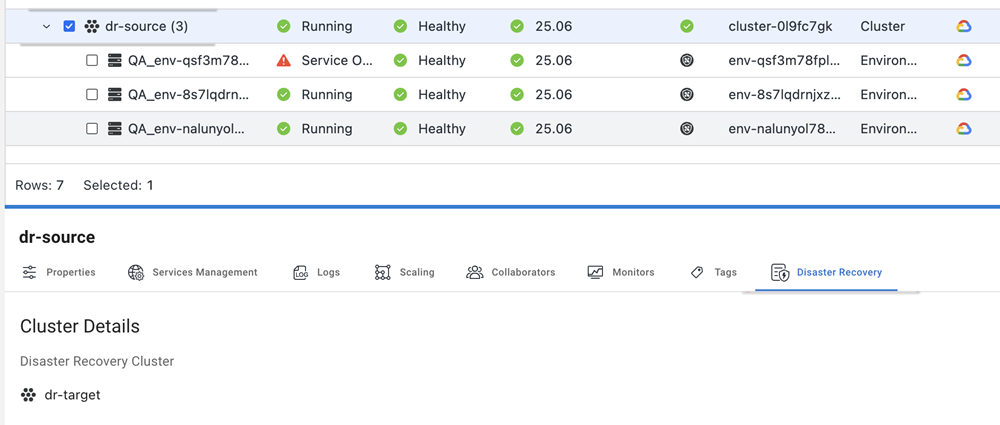Click the QA_env-nalunyol row's circular status icon
The height and width of the screenshot is (425, 1000).
coord(686,129)
